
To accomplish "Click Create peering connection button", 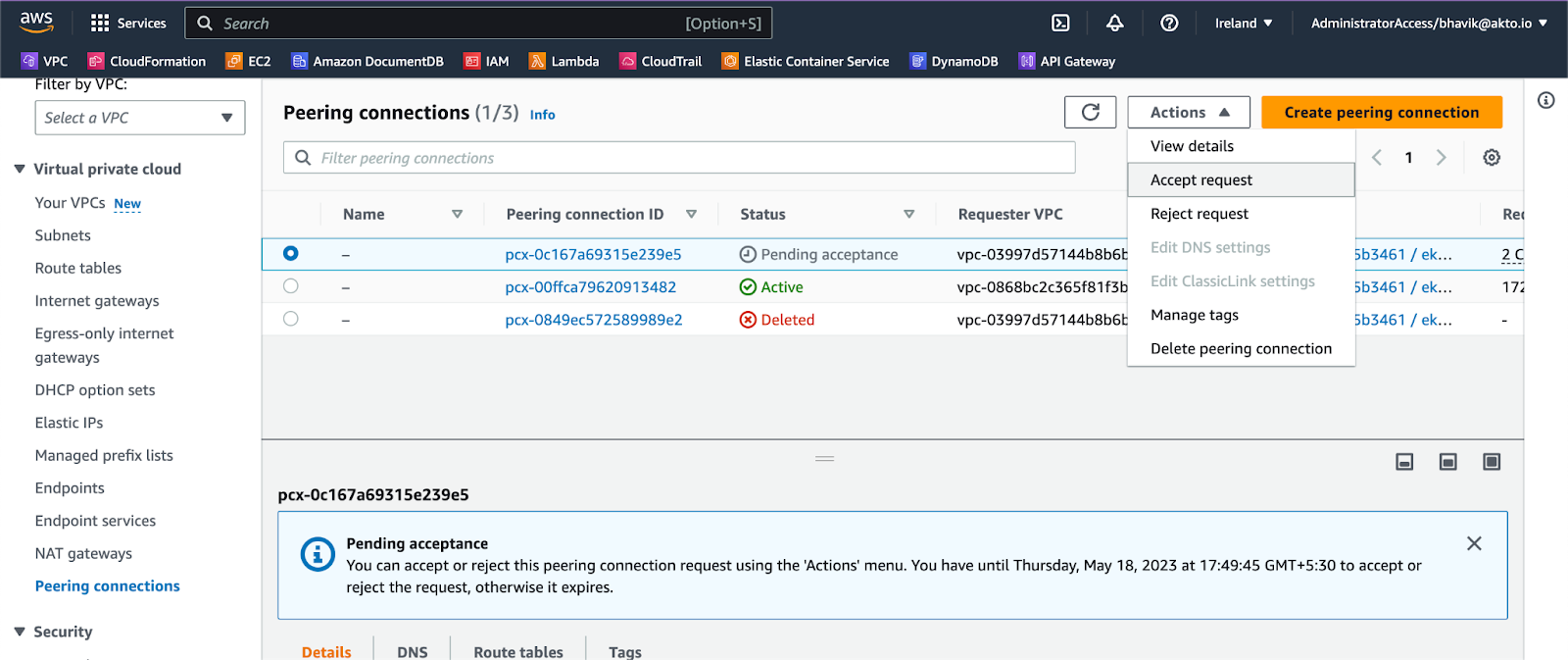I will (x=1381, y=112).
